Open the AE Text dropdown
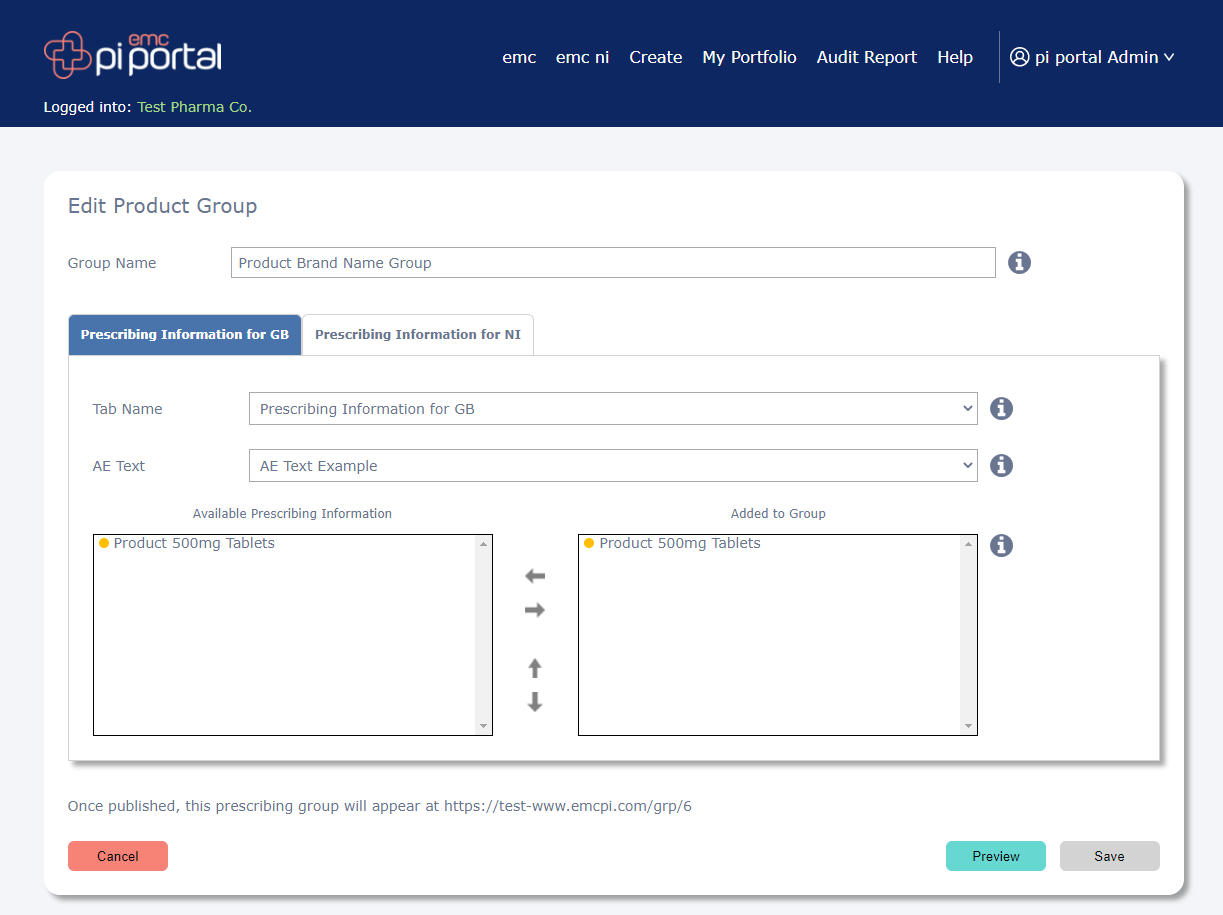 [x=613, y=465]
